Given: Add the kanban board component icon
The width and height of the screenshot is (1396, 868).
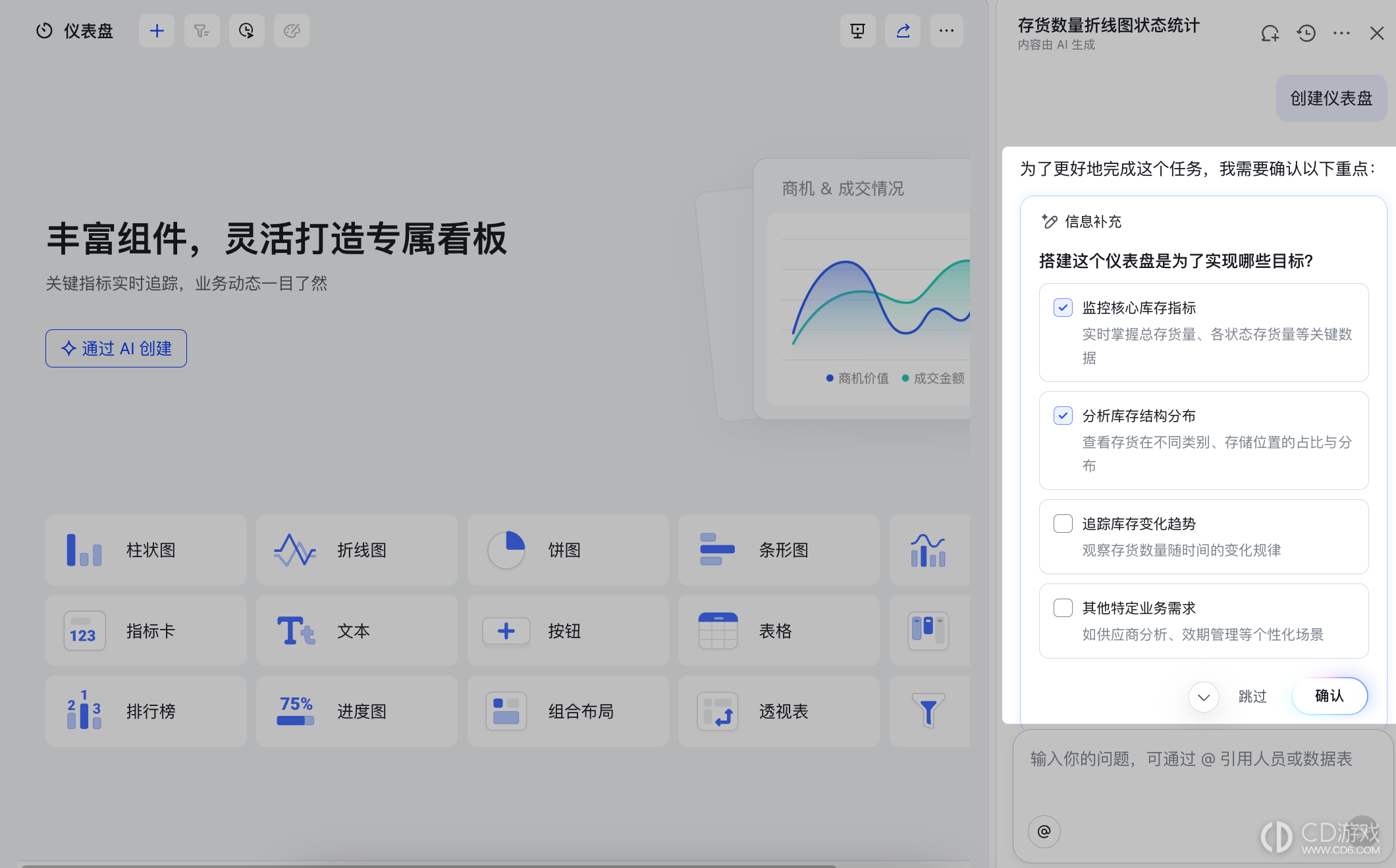Looking at the screenshot, I should pos(929,630).
